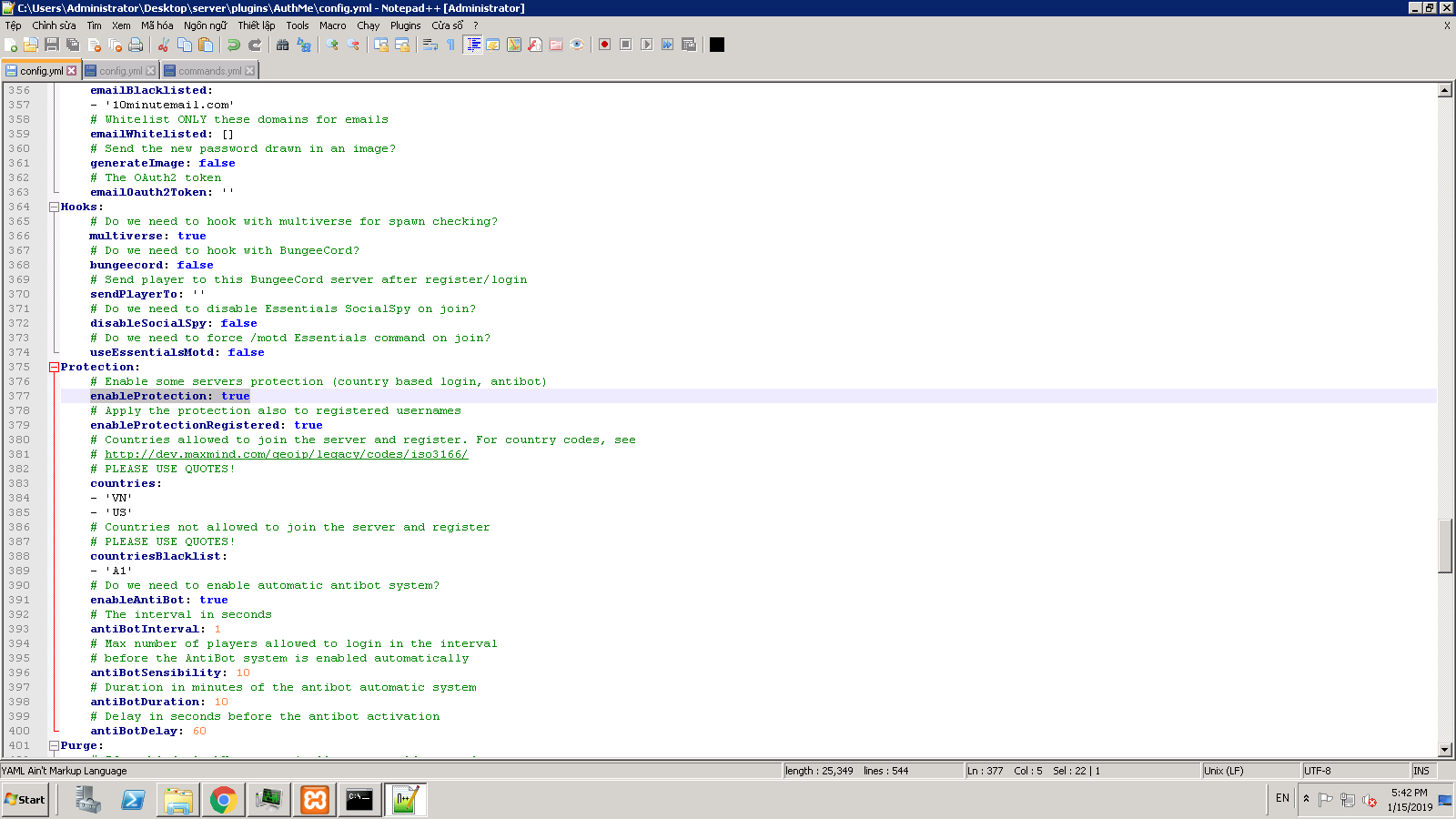Click the 'antiBotDelay: 60' line

pyautogui.click(x=148, y=731)
